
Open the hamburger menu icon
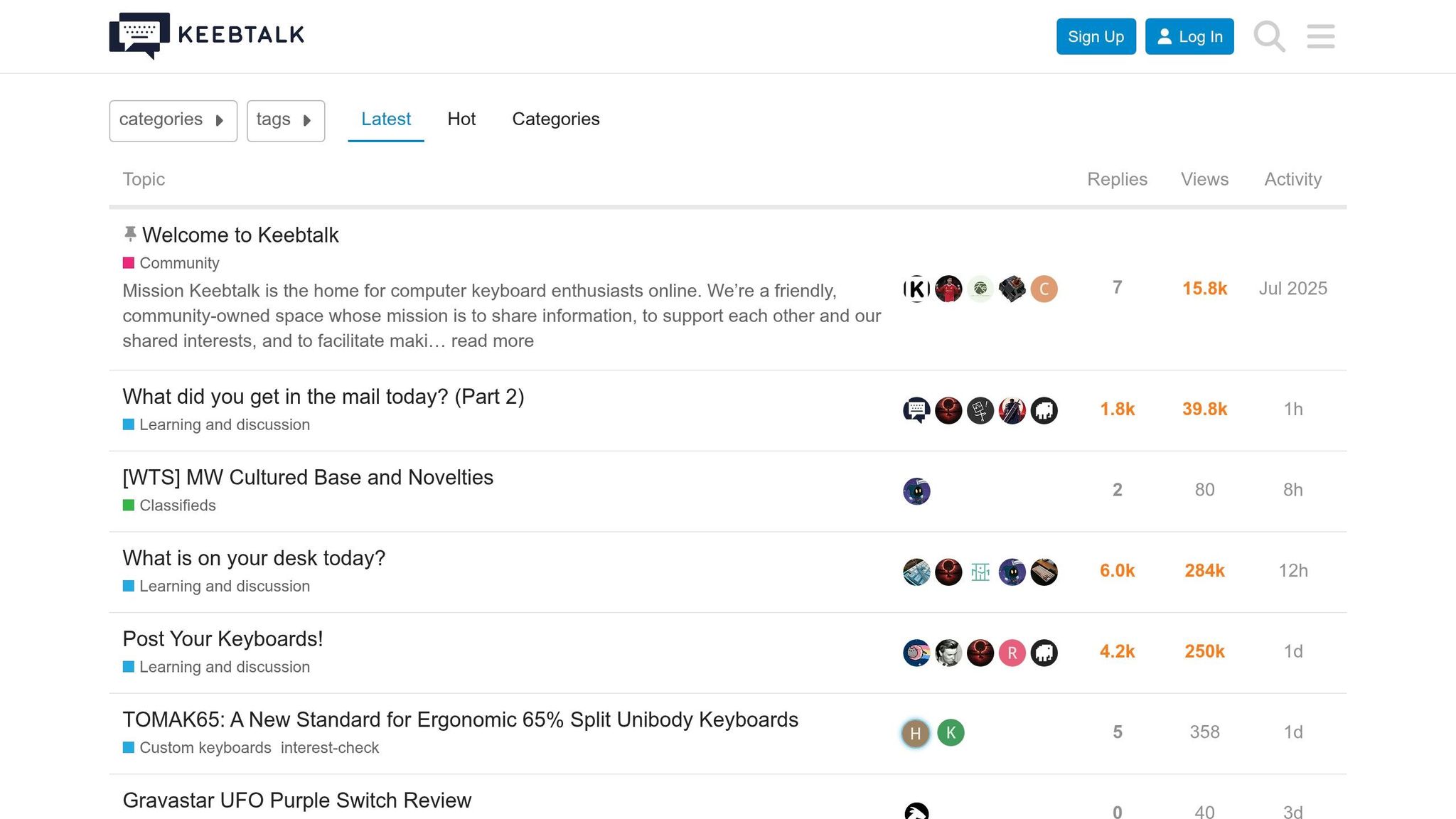(1321, 36)
